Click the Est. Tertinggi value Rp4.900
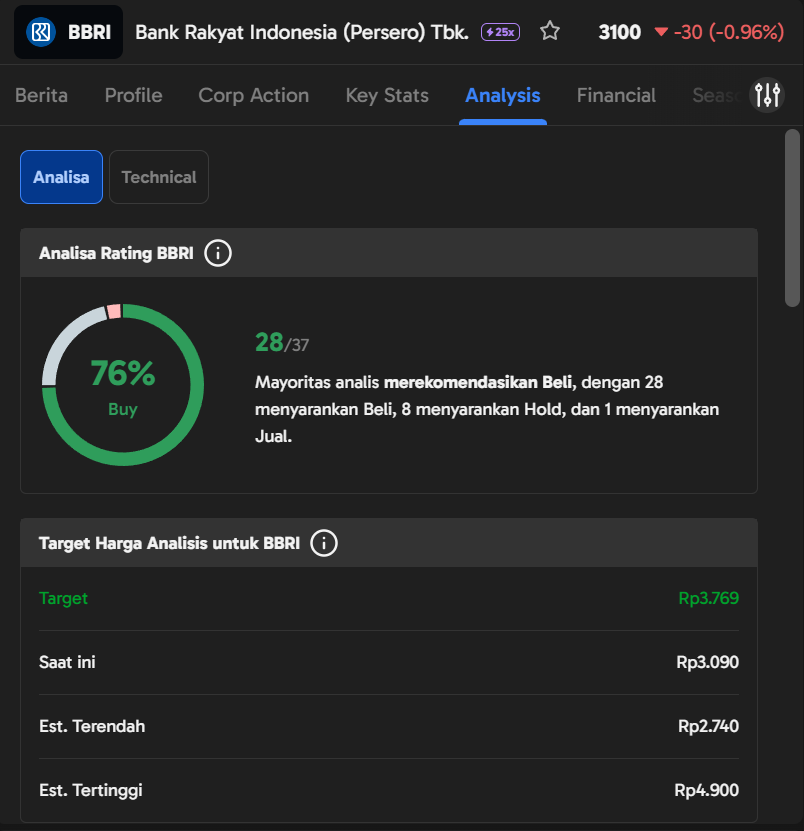 706,790
